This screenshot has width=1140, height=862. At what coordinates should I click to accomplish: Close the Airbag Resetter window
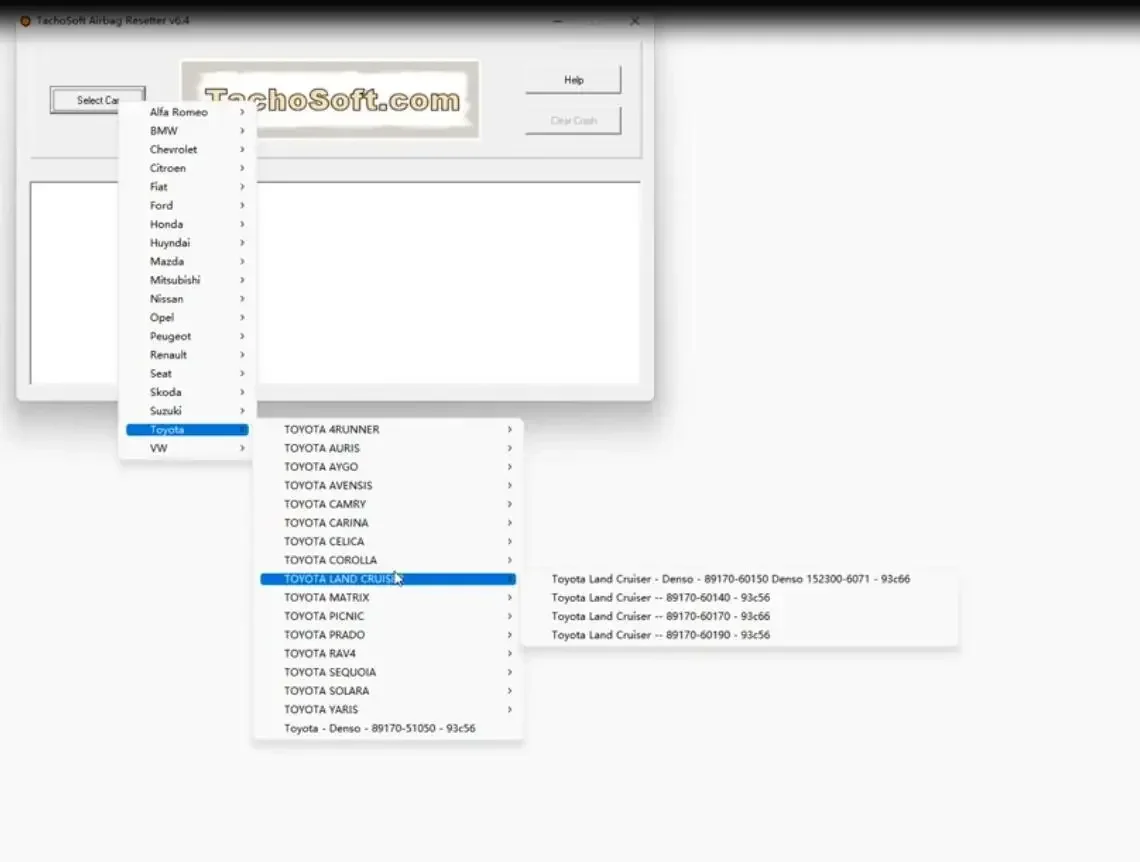(635, 21)
